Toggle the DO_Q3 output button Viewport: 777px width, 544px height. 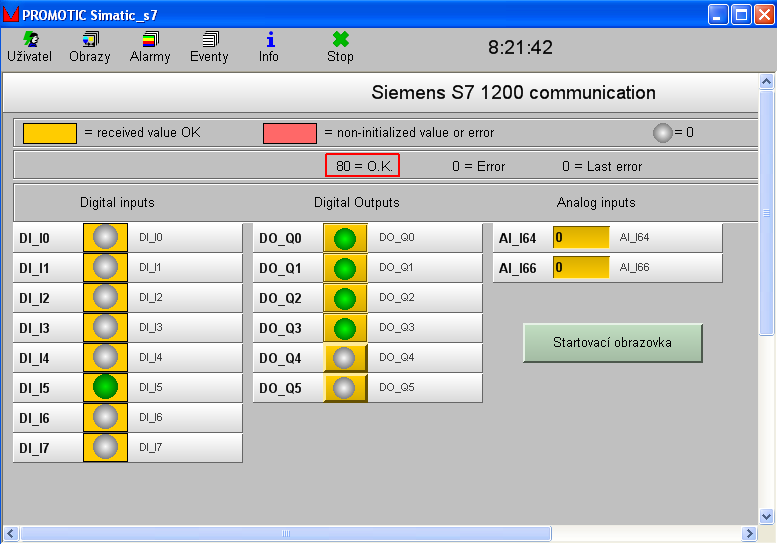tap(345, 328)
